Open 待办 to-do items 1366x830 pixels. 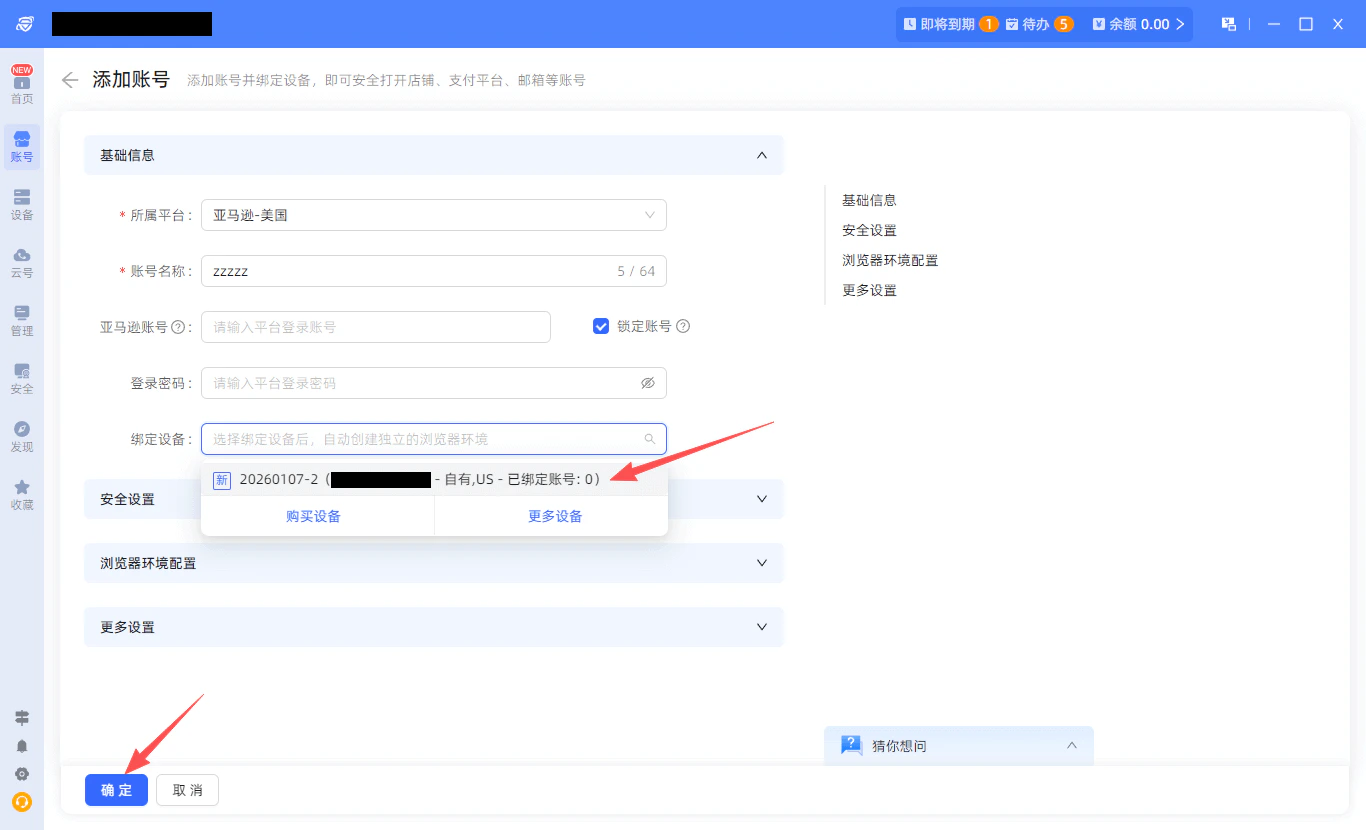tap(1039, 24)
